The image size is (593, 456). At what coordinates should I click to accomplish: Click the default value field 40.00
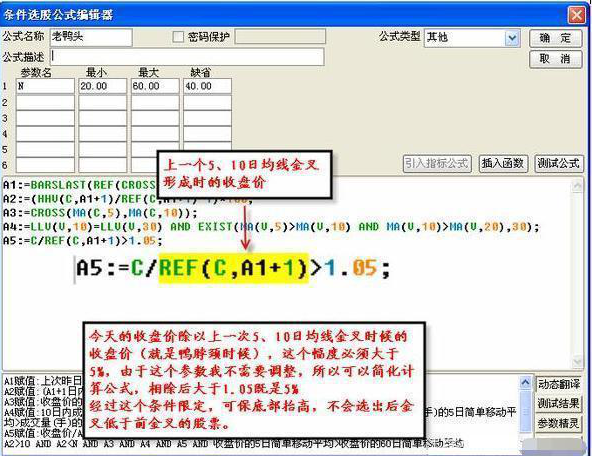click(207, 86)
